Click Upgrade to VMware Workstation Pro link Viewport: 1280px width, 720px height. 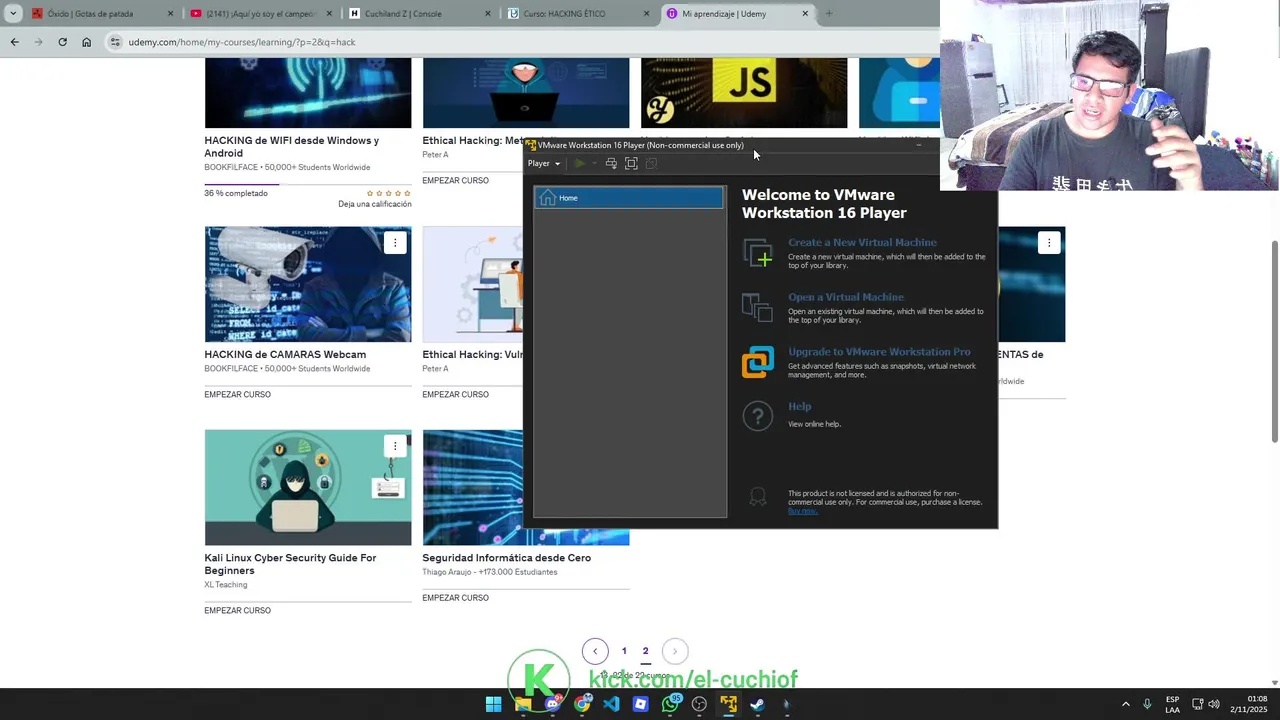click(x=879, y=352)
